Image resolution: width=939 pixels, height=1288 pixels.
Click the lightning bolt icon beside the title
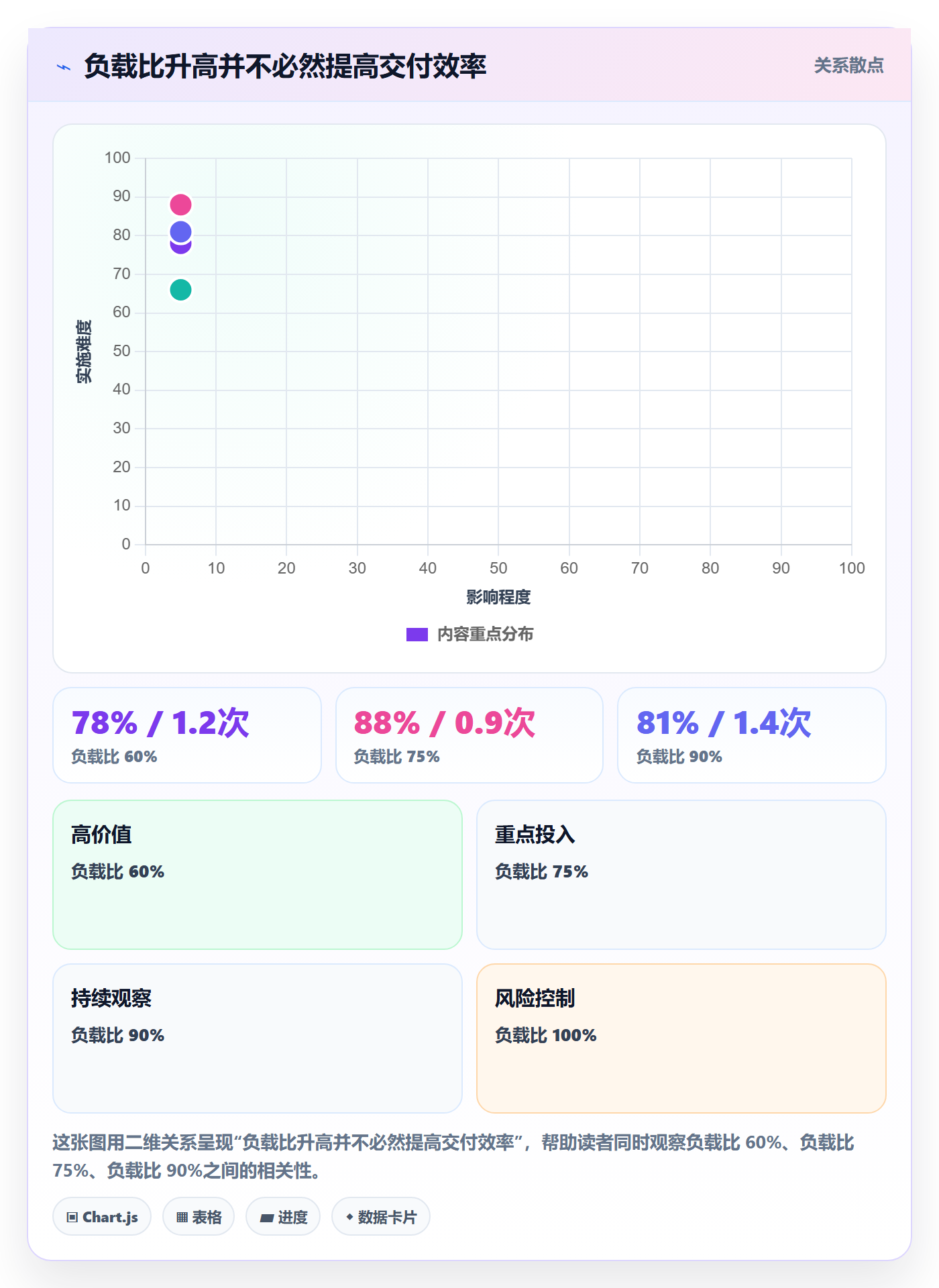(64, 67)
